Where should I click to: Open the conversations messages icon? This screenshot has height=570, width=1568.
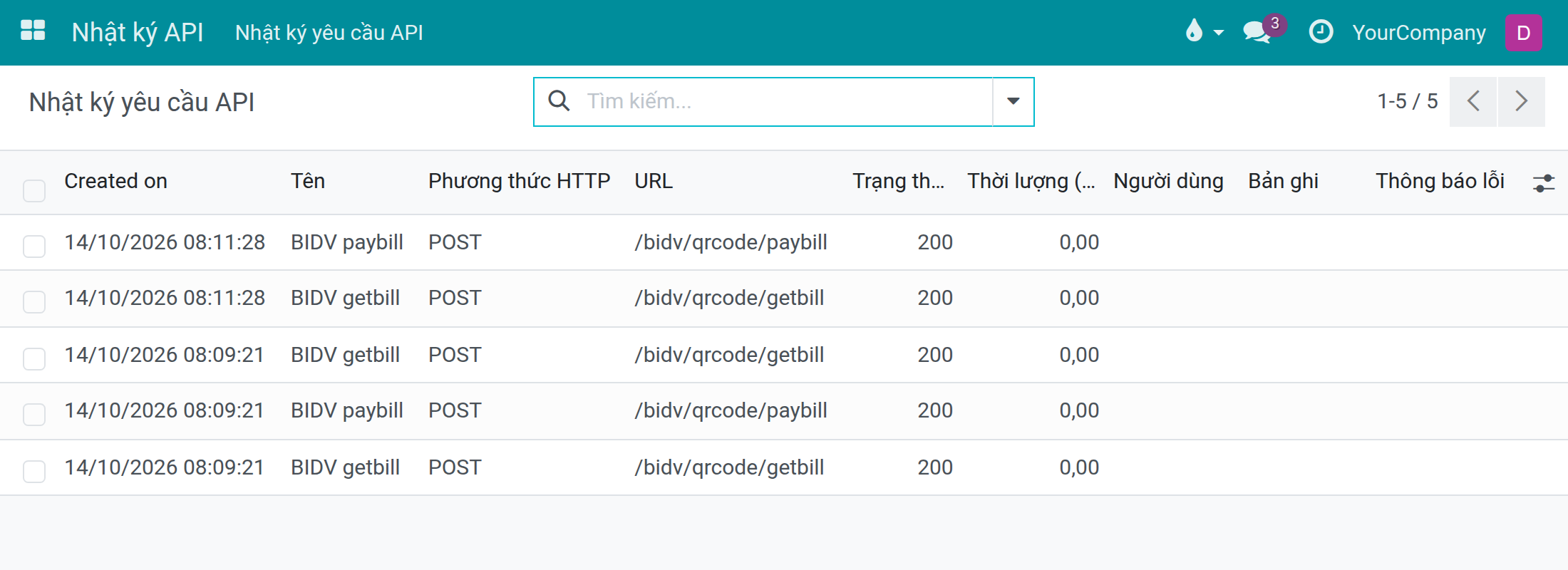tap(1257, 32)
